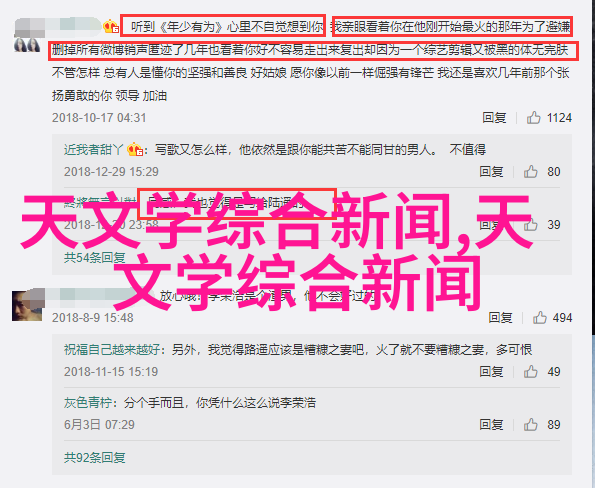Viewport: 595px width, 488px height.
Task: Open 近我者甜丫's user profile
Action: pos(94,150)
